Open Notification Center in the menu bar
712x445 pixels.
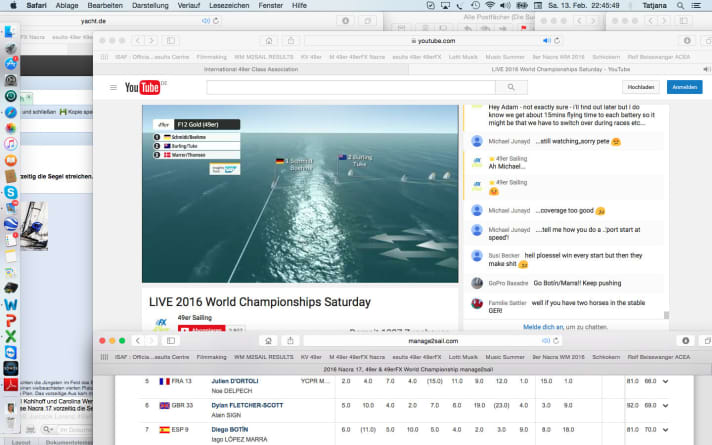[x=696, y=5]
